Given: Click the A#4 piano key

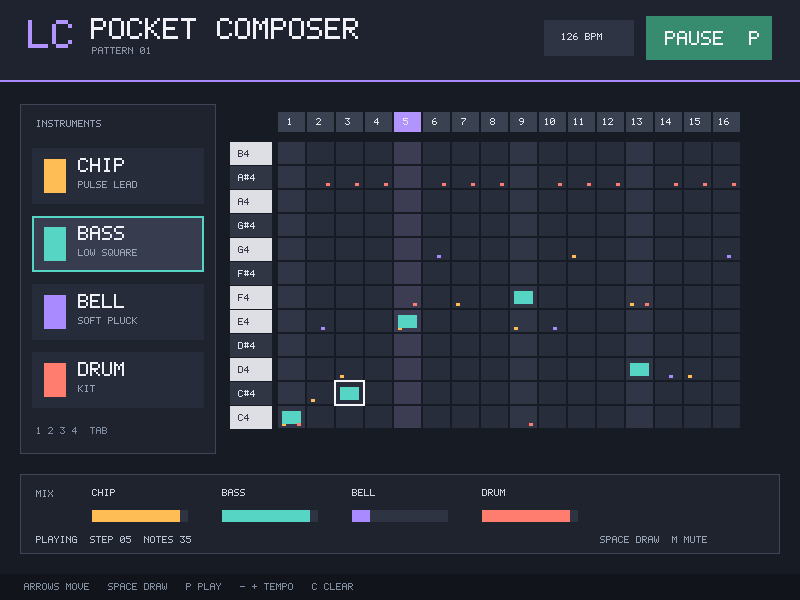Looking at the screenshot, I should coord(251,178).
